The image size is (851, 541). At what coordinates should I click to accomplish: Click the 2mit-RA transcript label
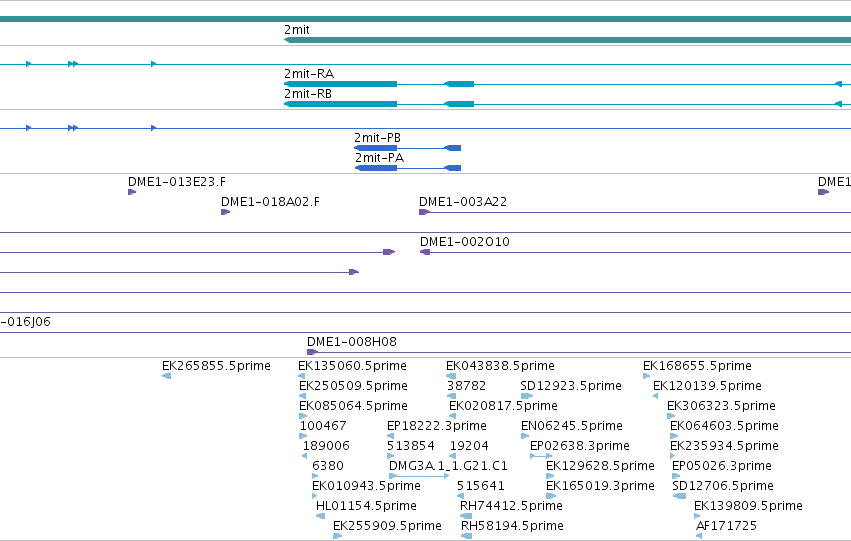point(309,74)
